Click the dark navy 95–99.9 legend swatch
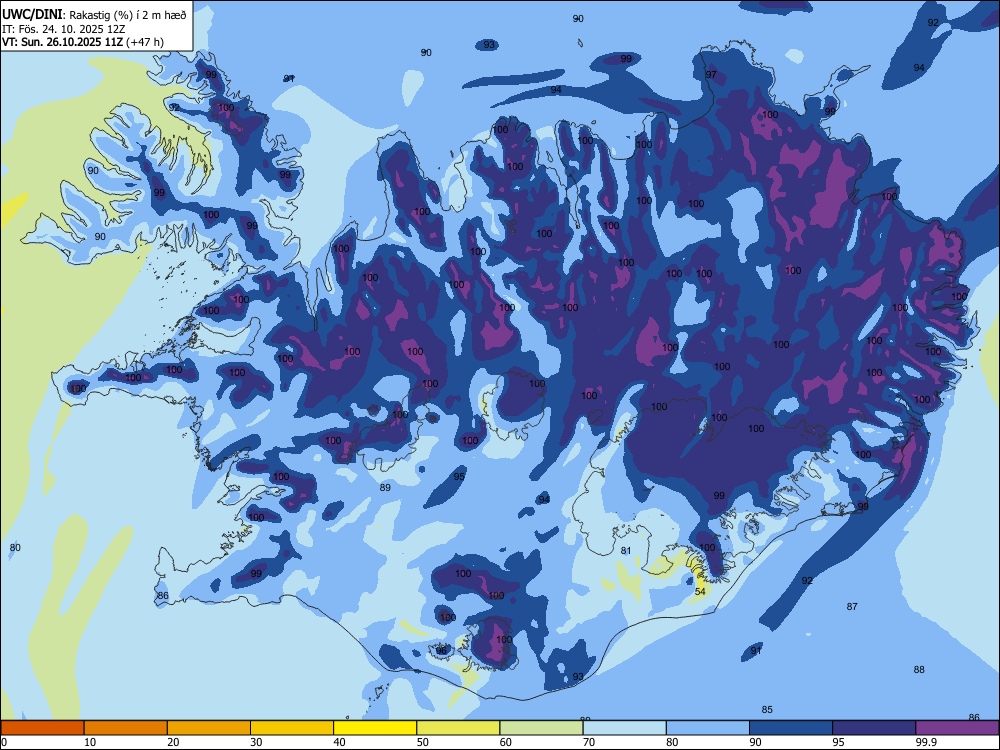The height and width of the screenshot is (750, 1000). coord(874,728)
